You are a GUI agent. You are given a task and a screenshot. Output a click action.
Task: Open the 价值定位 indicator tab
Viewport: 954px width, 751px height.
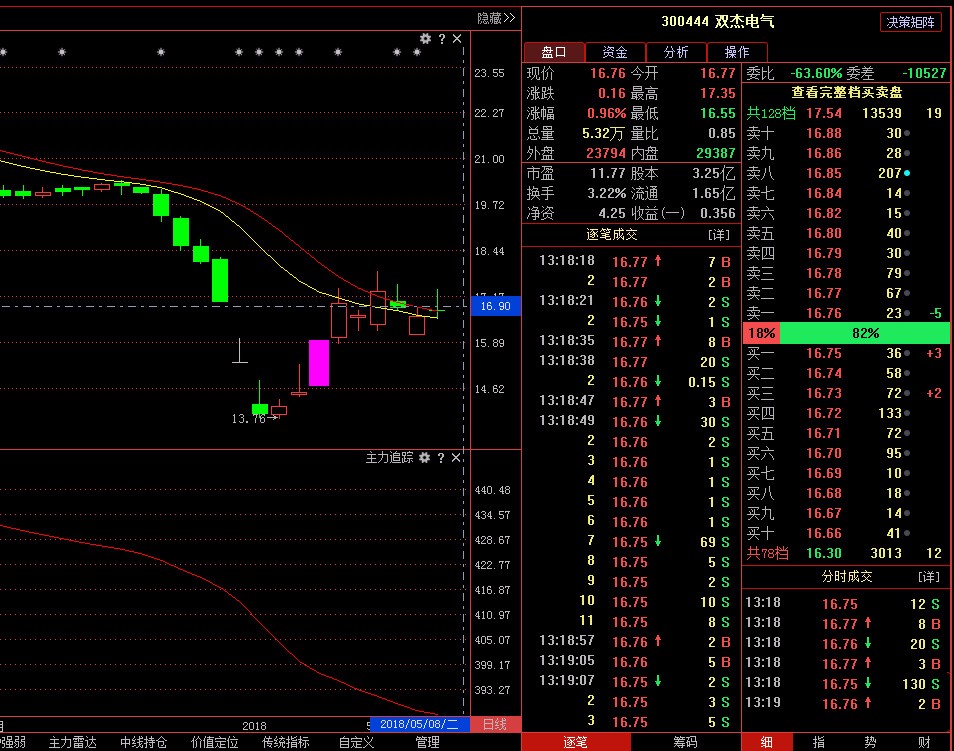click(x=215, y=742)
